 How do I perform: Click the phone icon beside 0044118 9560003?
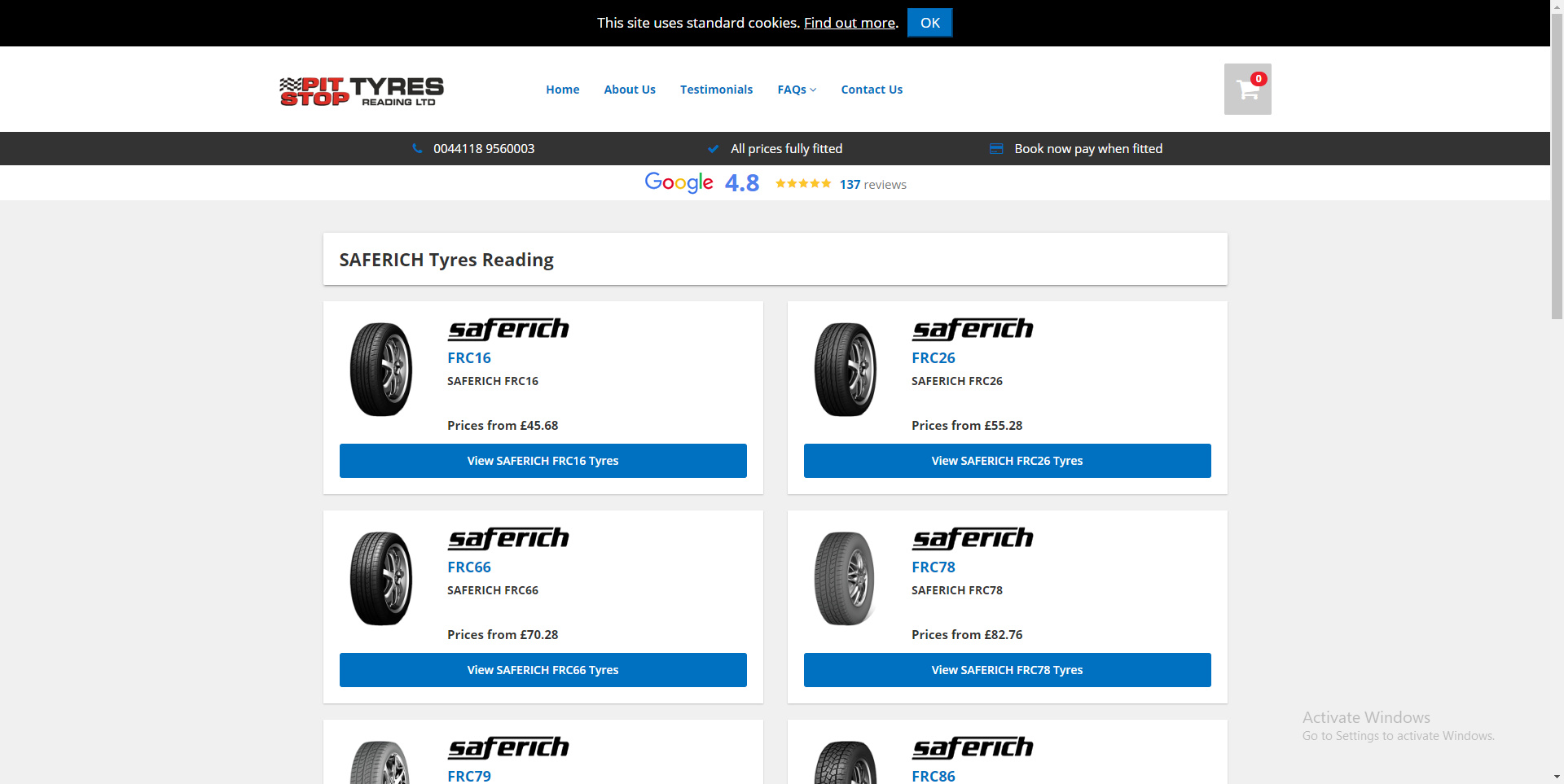[418, 148]
